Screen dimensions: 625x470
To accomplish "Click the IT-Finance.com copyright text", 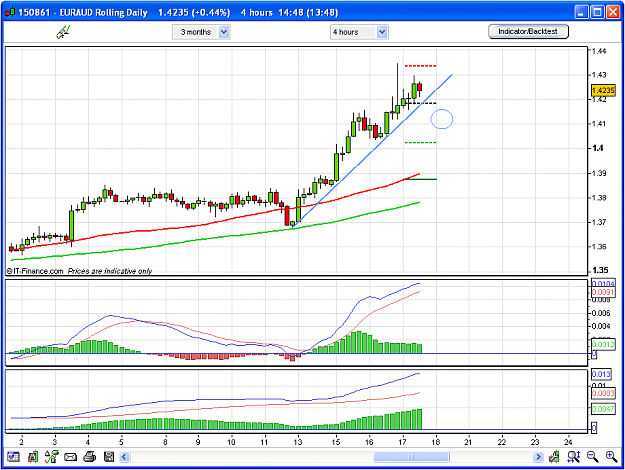I will pos(35,271).
